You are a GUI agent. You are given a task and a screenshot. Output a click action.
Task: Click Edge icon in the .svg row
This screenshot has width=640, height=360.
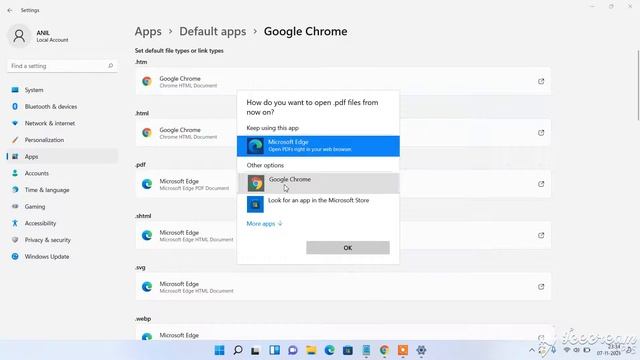click(147, 287)
